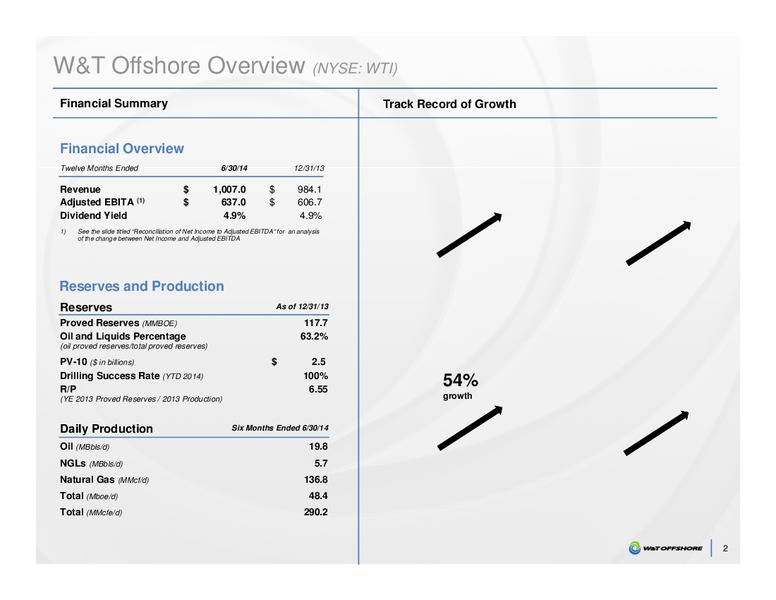Select the Adjusted EBITA row label
Screen dimensions: 776x600
point(102,202)
